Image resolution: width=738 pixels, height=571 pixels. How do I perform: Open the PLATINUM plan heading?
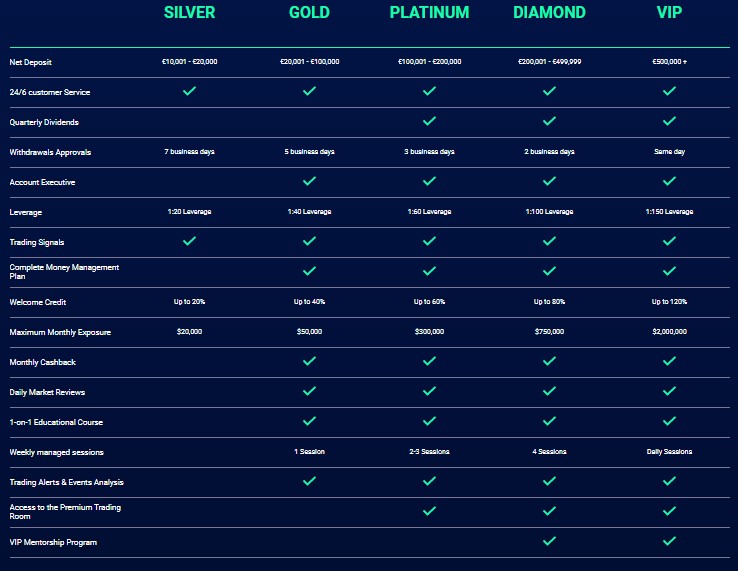point(429,12)
